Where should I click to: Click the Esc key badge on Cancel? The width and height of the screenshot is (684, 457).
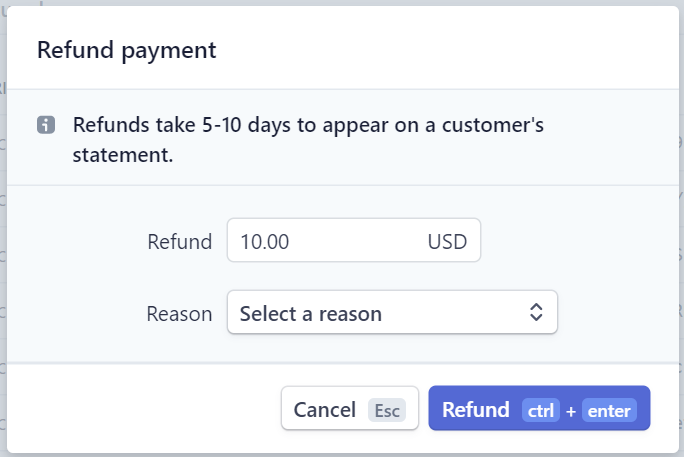pyautogui.click(x=387, y=410)
